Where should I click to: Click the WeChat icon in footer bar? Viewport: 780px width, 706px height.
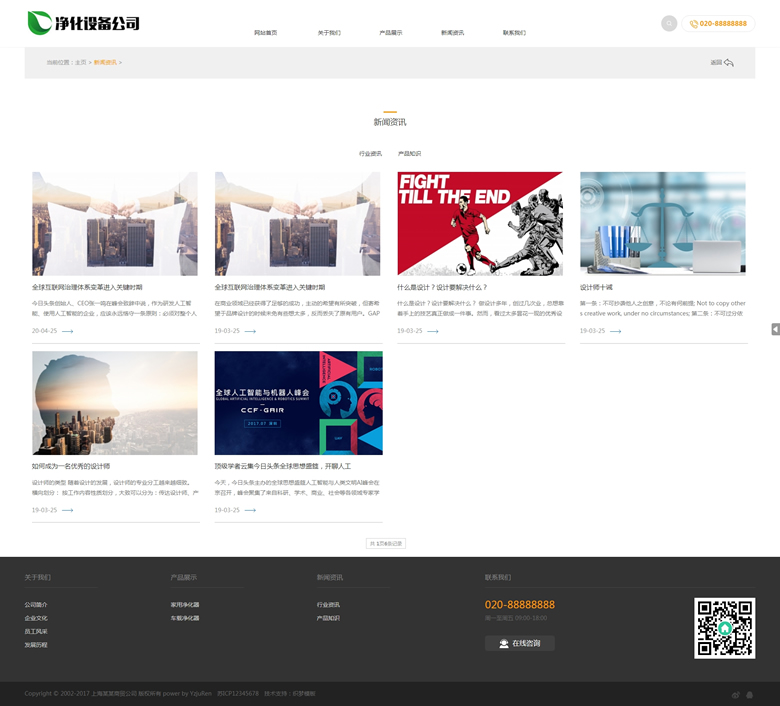tap(750, 694)
